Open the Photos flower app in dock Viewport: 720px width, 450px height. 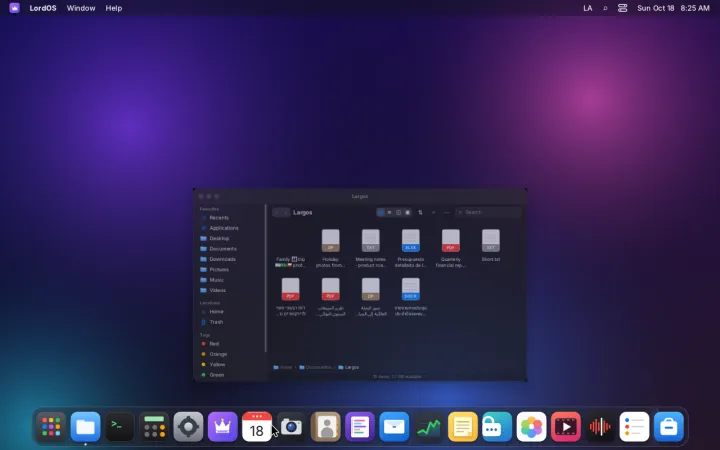[531, 427]
